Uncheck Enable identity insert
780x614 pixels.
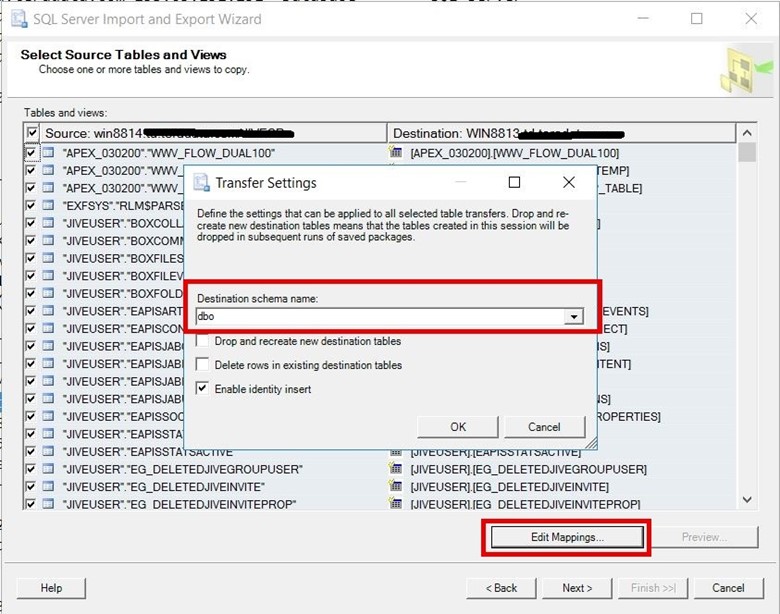coord(202,389)
